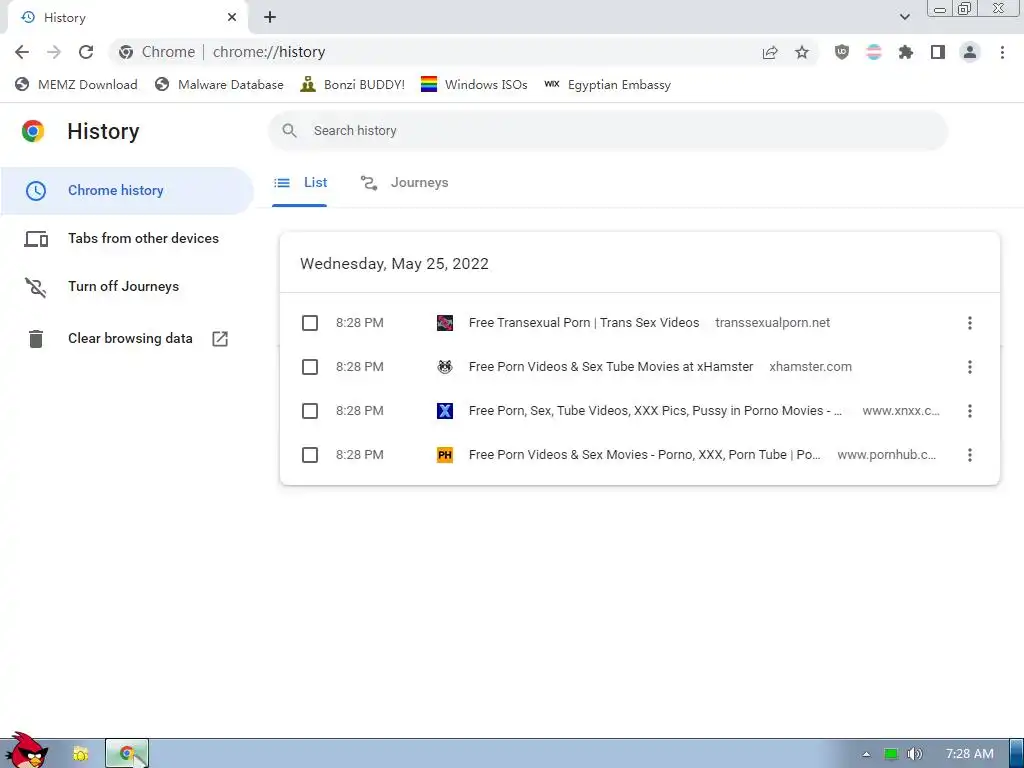Open the profile avatar menu
1024x768 pixels.
coord(970,52)
